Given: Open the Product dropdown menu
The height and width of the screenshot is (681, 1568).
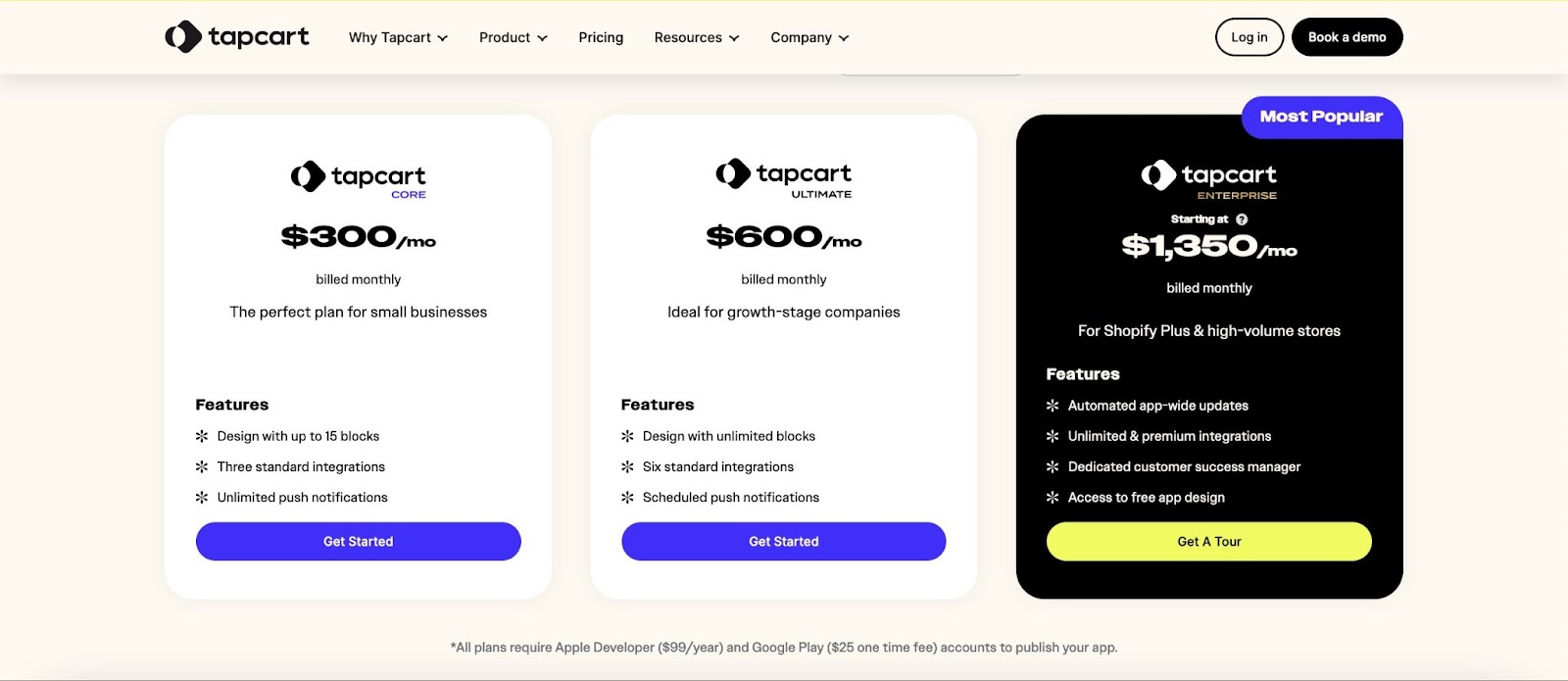Looking at the screenshot, I should point(513,37).
